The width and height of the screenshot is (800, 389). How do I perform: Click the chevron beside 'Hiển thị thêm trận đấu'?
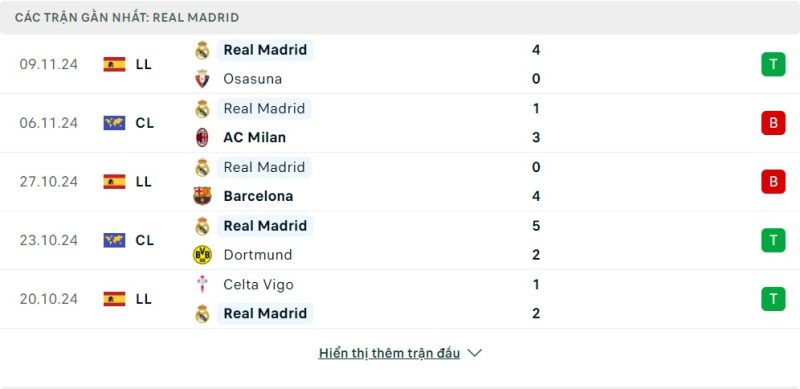(474, 353)
